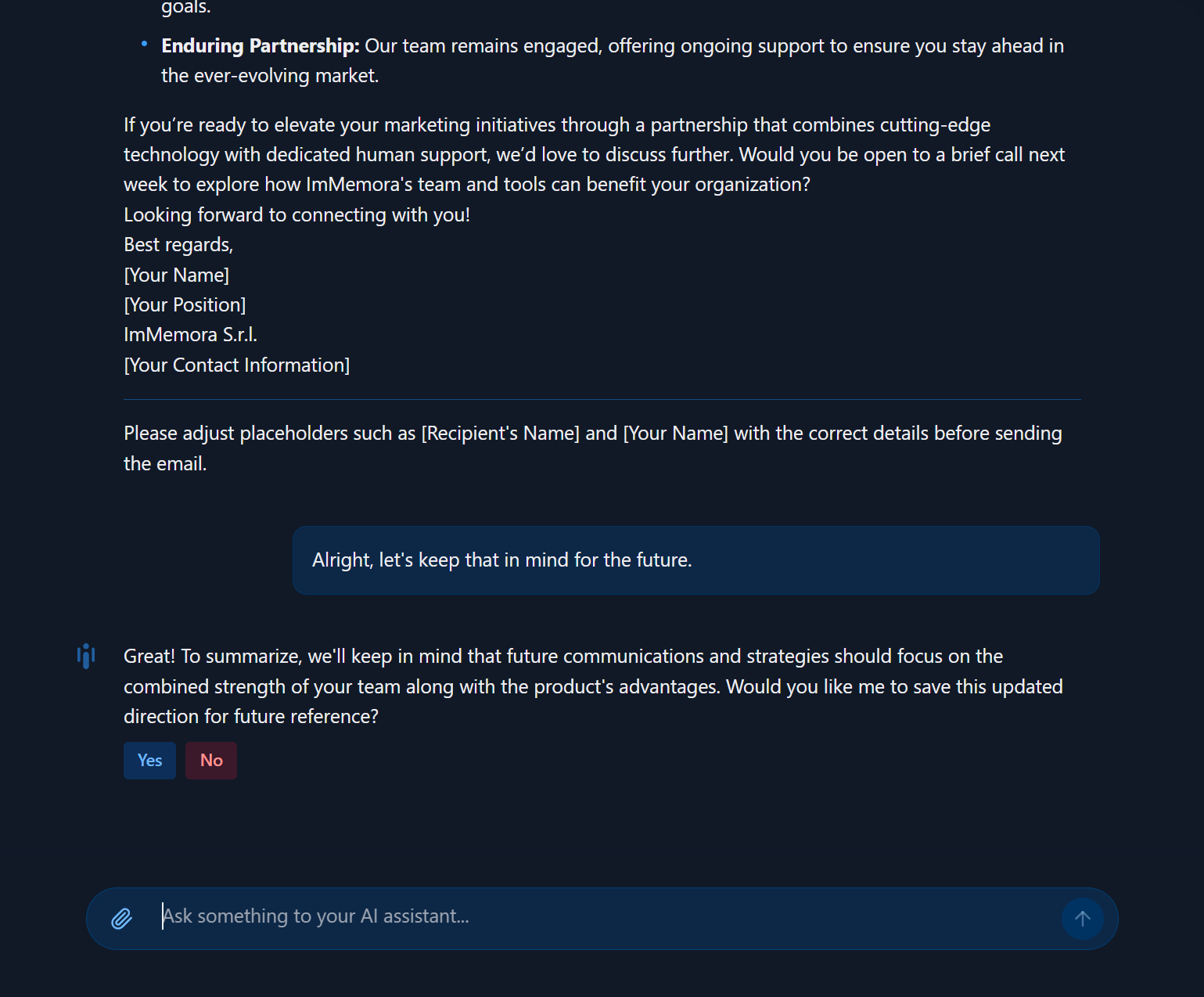Click the blue bullet point before Enduring Partnership

pyautogui.click(x=144, y=45)
